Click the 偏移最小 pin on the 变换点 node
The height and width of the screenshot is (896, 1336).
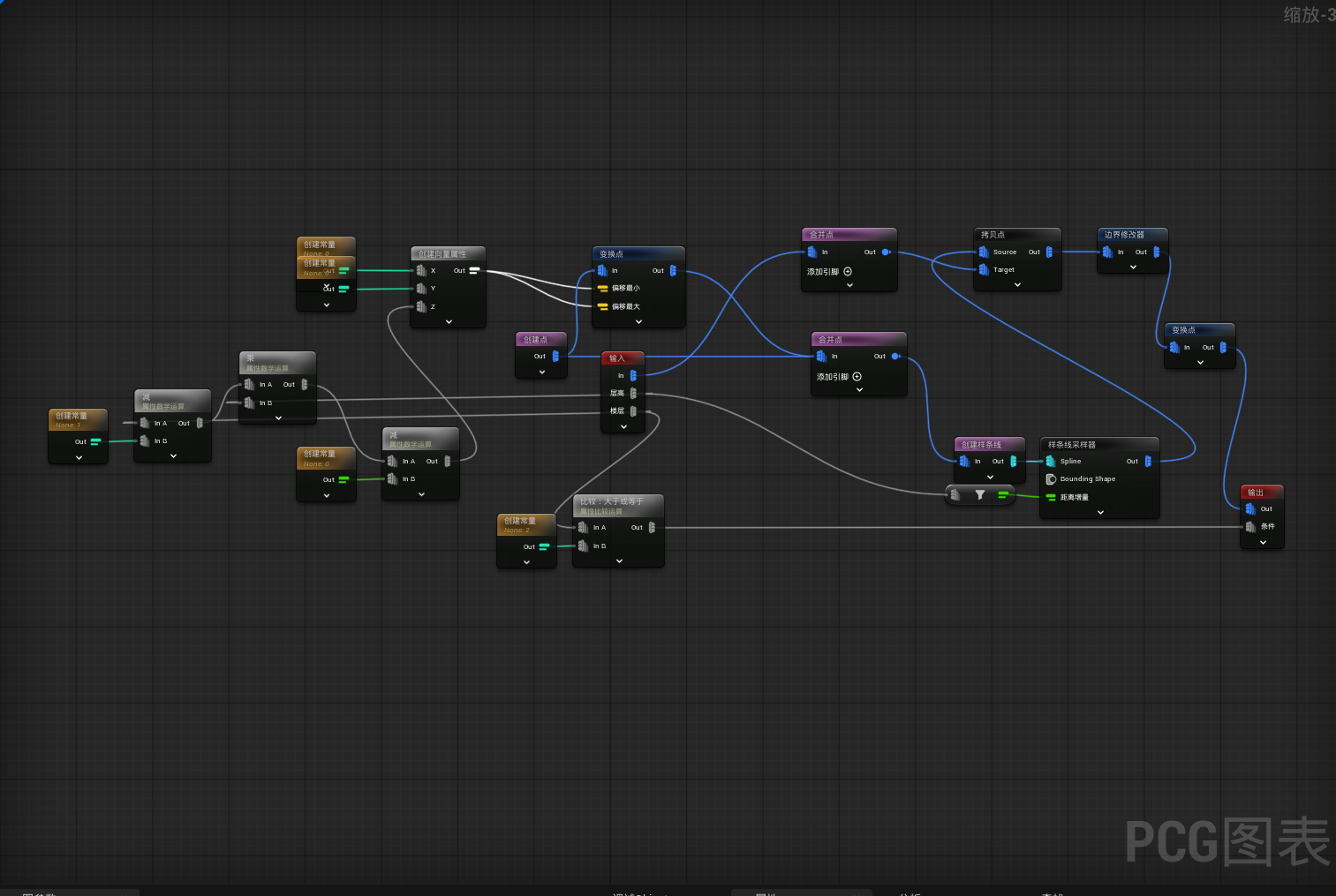tap(603, 289)
